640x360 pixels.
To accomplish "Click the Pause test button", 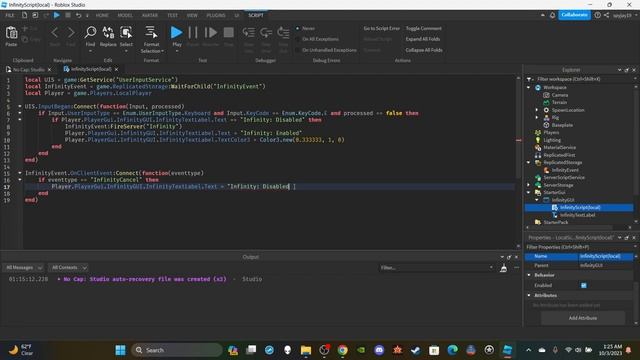I will tap(193, 32).
